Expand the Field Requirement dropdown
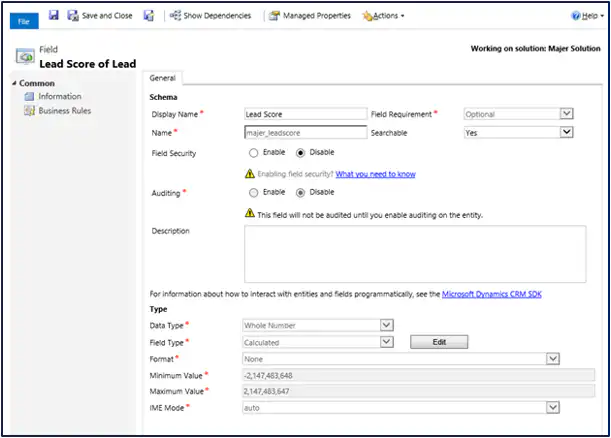This screenshot has height=438, width=611. [566, 114]
